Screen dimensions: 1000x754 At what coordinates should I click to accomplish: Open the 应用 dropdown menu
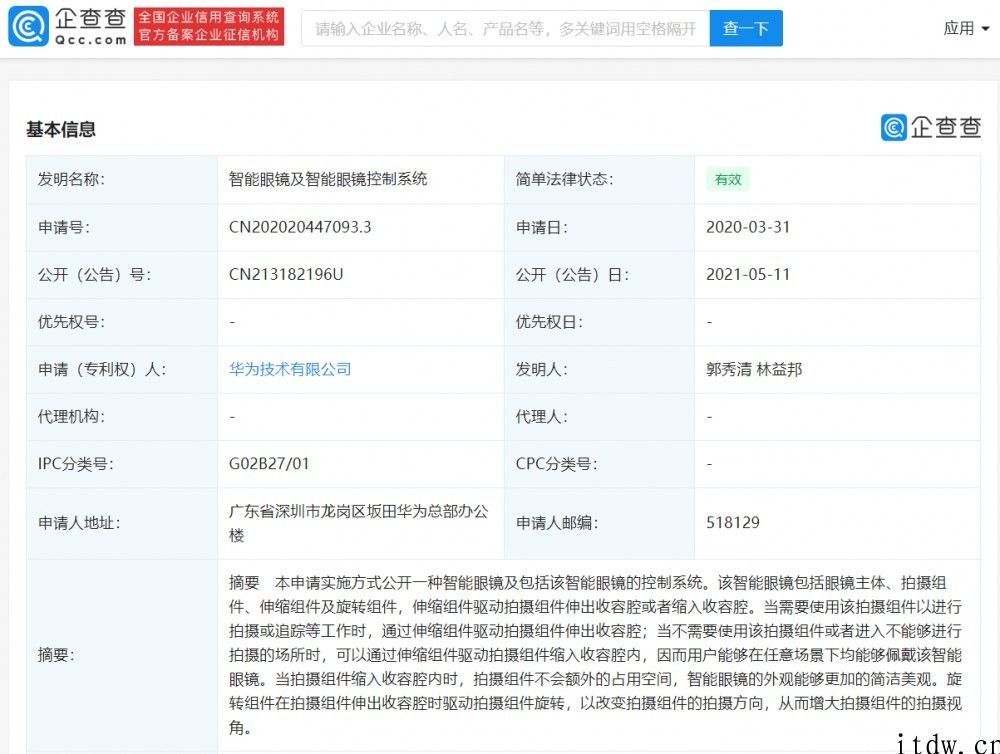[966, 29]
